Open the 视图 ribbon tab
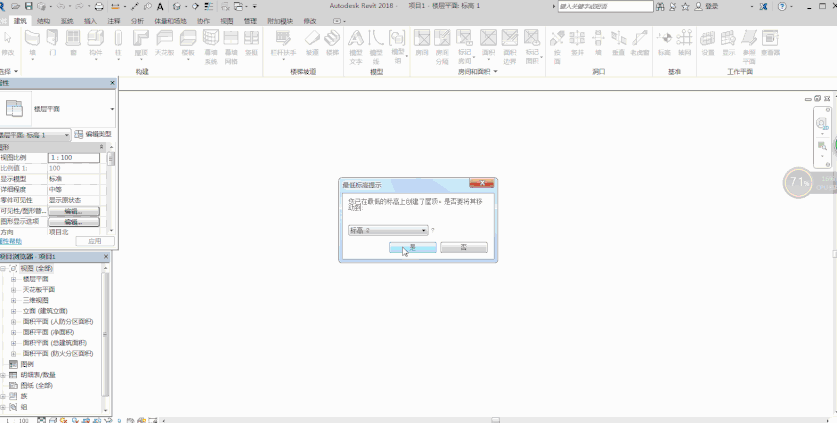Image resolution: width=837 pixels, height=423 pixels. pos(226,20)
